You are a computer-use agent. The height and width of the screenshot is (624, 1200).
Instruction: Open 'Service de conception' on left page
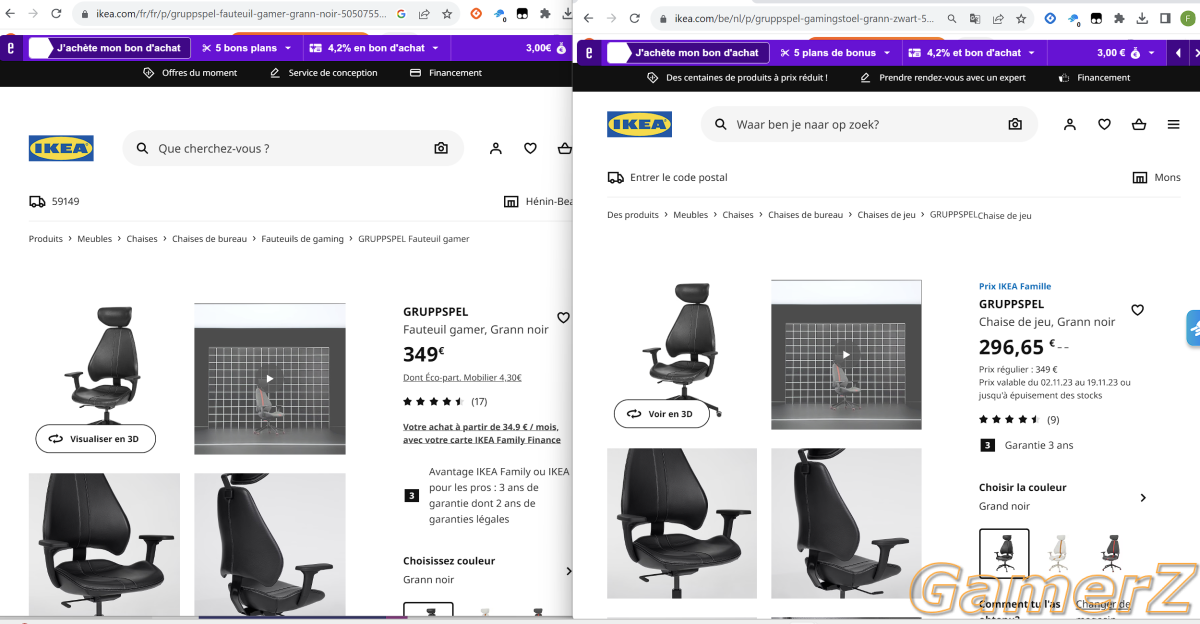click(324, 73)
